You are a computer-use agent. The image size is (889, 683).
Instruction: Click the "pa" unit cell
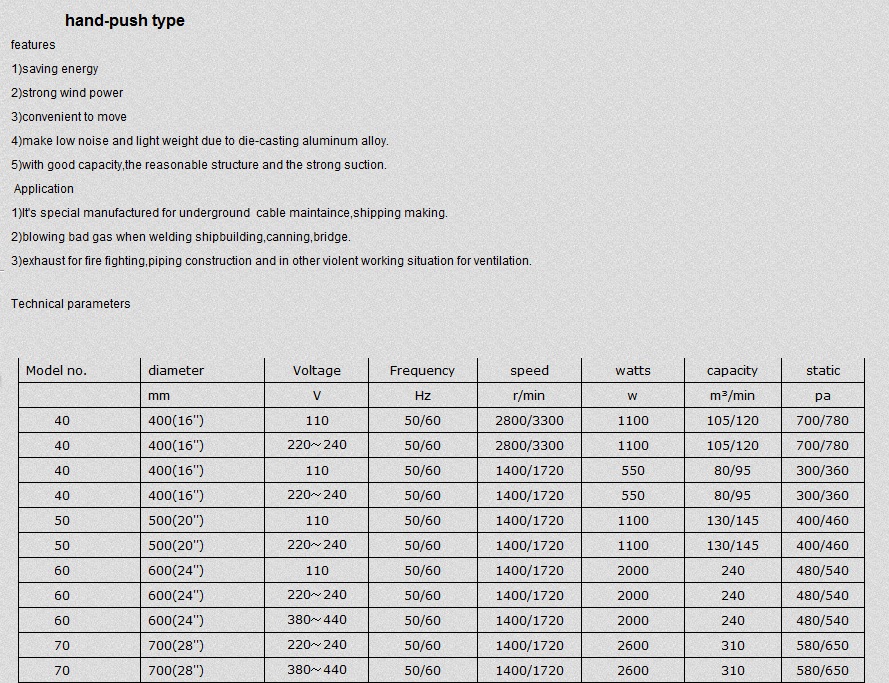pos(823,396)
